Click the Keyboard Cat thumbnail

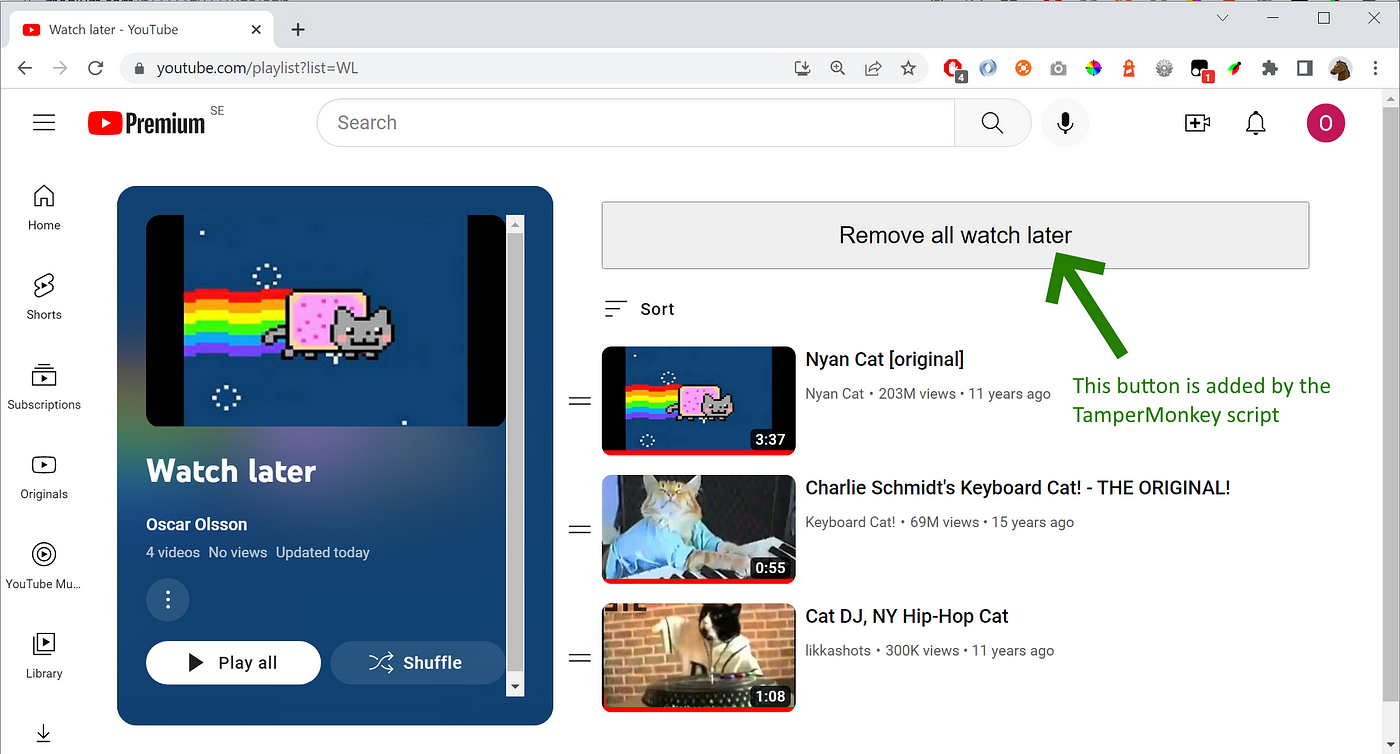[x=698, y=529]
